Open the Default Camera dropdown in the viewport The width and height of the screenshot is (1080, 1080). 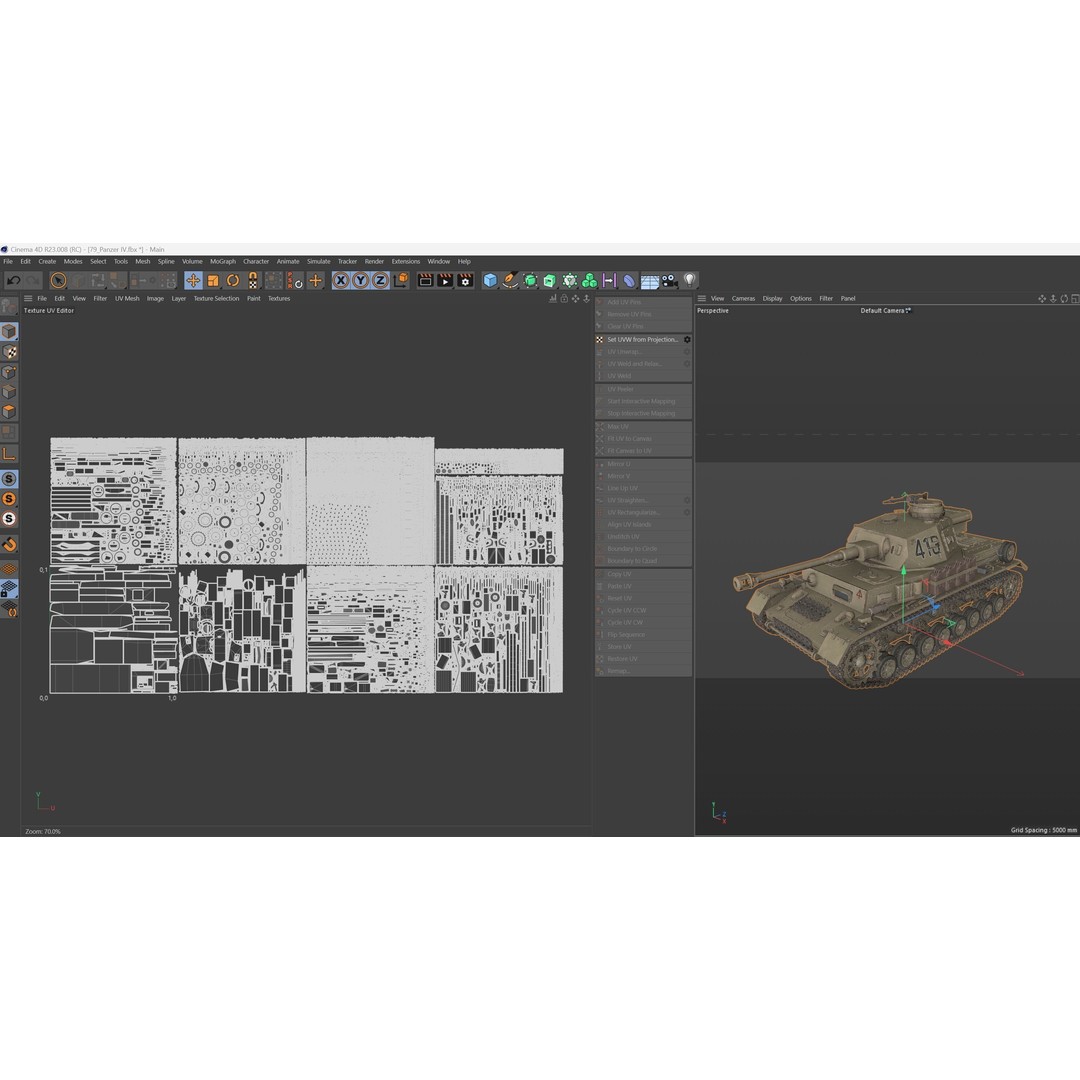click(885, 311)
